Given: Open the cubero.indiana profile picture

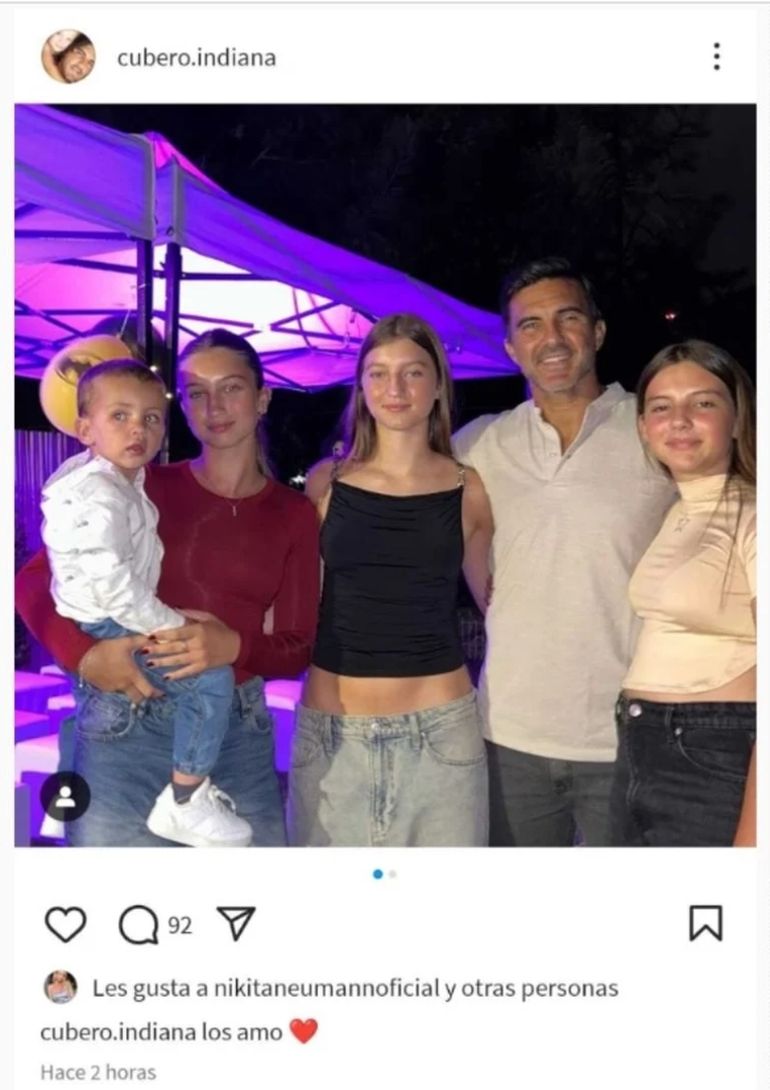Looking at the screenshot, I should [x=68, y=56].
